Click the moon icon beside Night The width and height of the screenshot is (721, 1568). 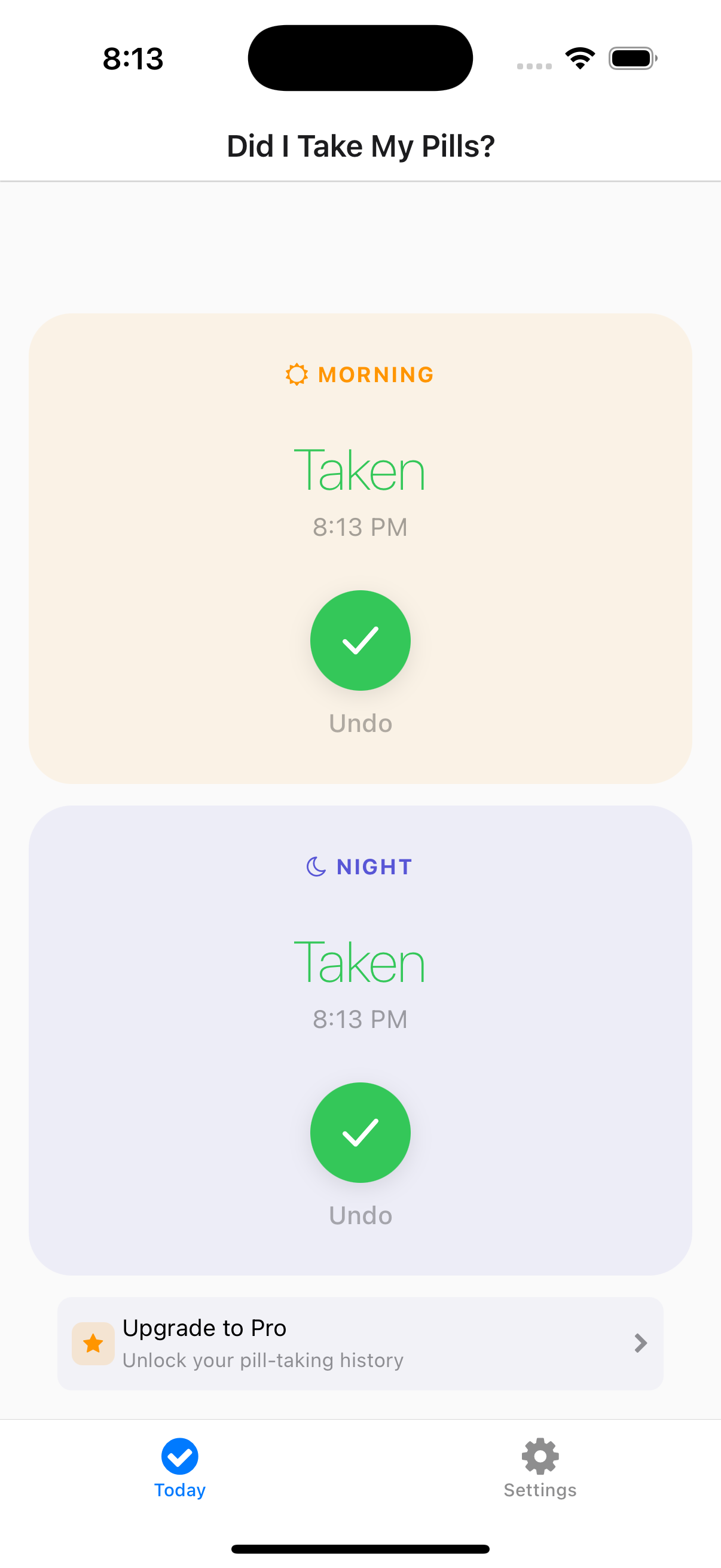click(x=316, y=866)
